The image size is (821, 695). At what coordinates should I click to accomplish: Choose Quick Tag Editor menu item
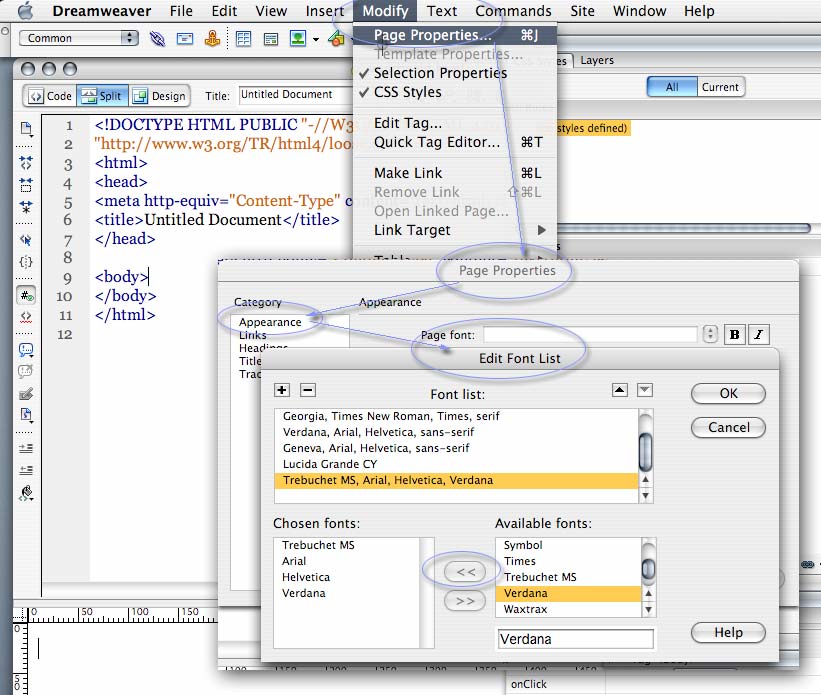454,142
